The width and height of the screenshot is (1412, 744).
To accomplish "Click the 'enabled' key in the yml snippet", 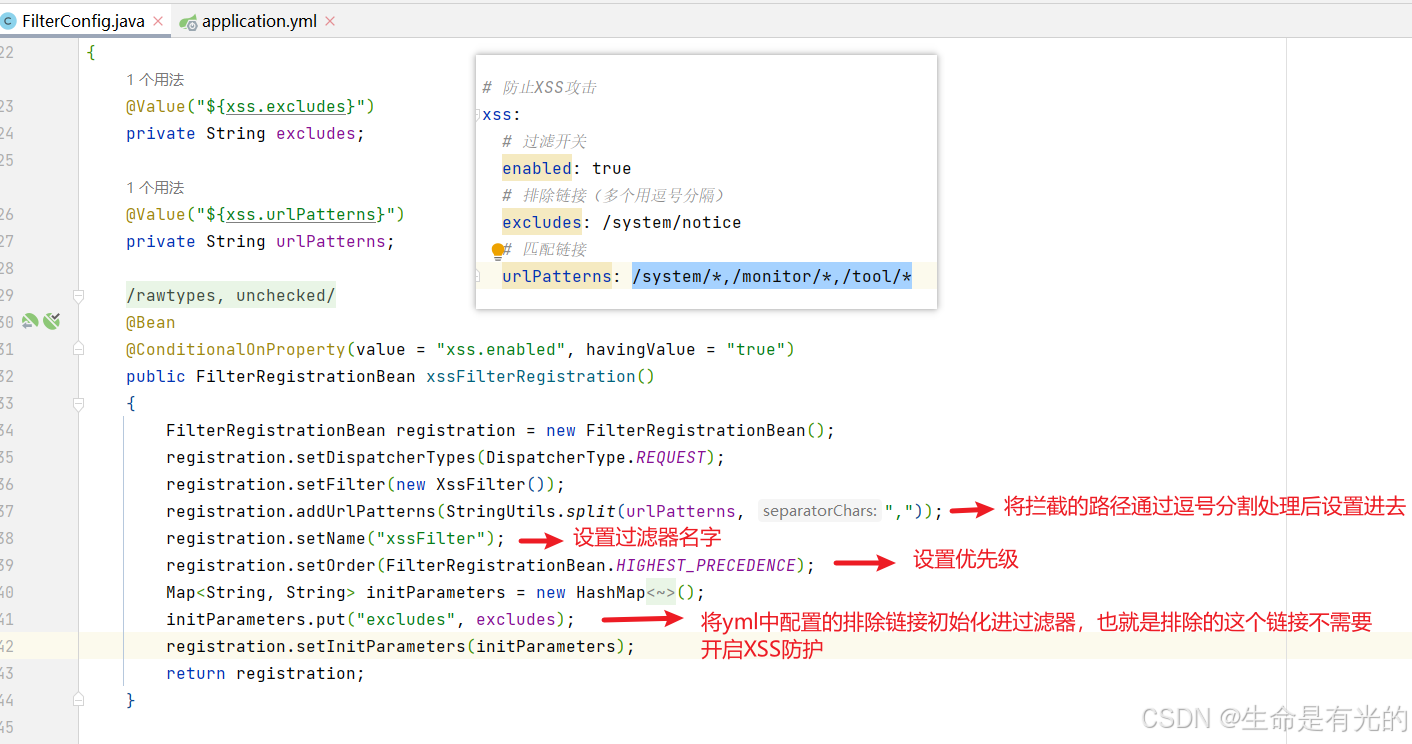I will pos(537,168).
